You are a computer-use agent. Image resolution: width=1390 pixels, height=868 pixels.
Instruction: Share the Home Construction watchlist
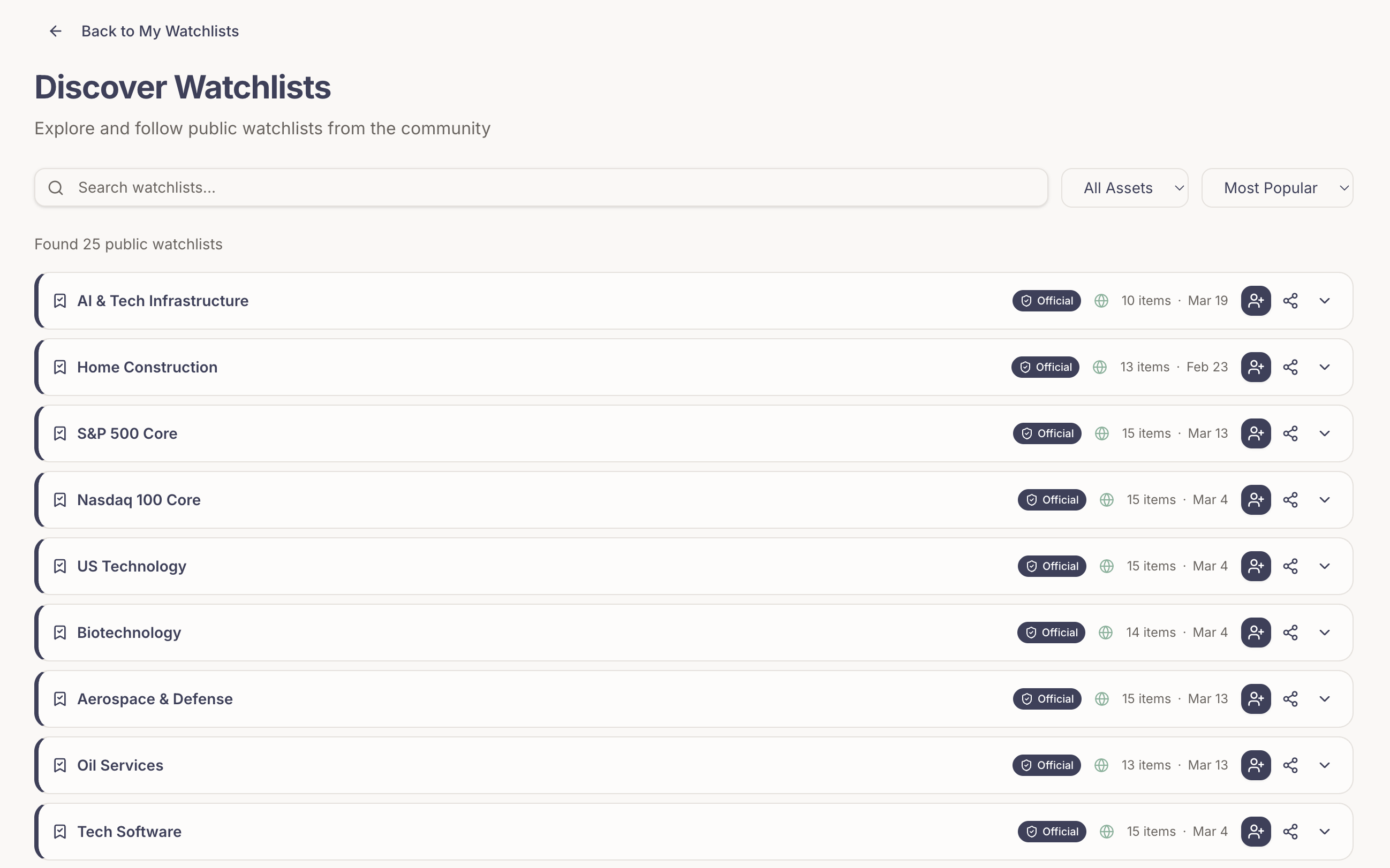pos(1290,368)
